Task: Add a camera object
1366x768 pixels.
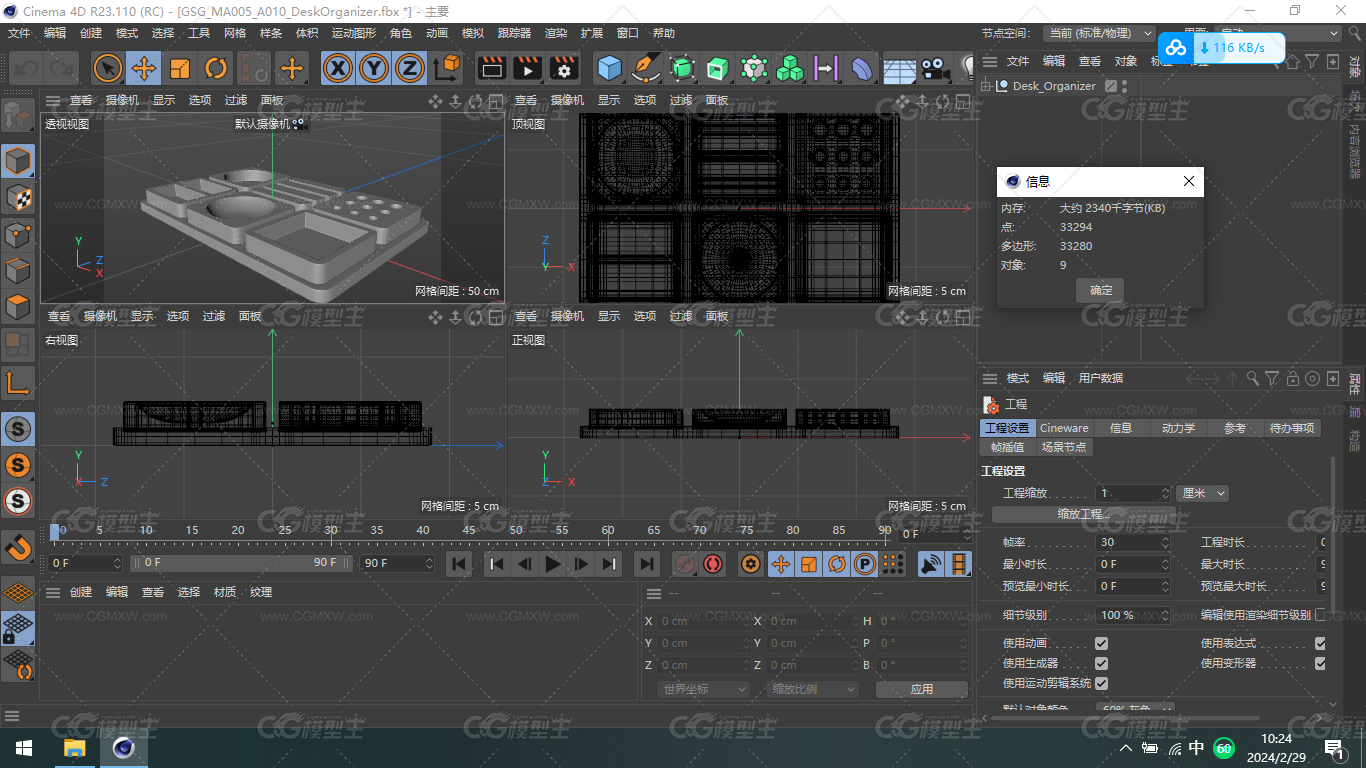Action: pyautogui.click(x=934, y=68)
